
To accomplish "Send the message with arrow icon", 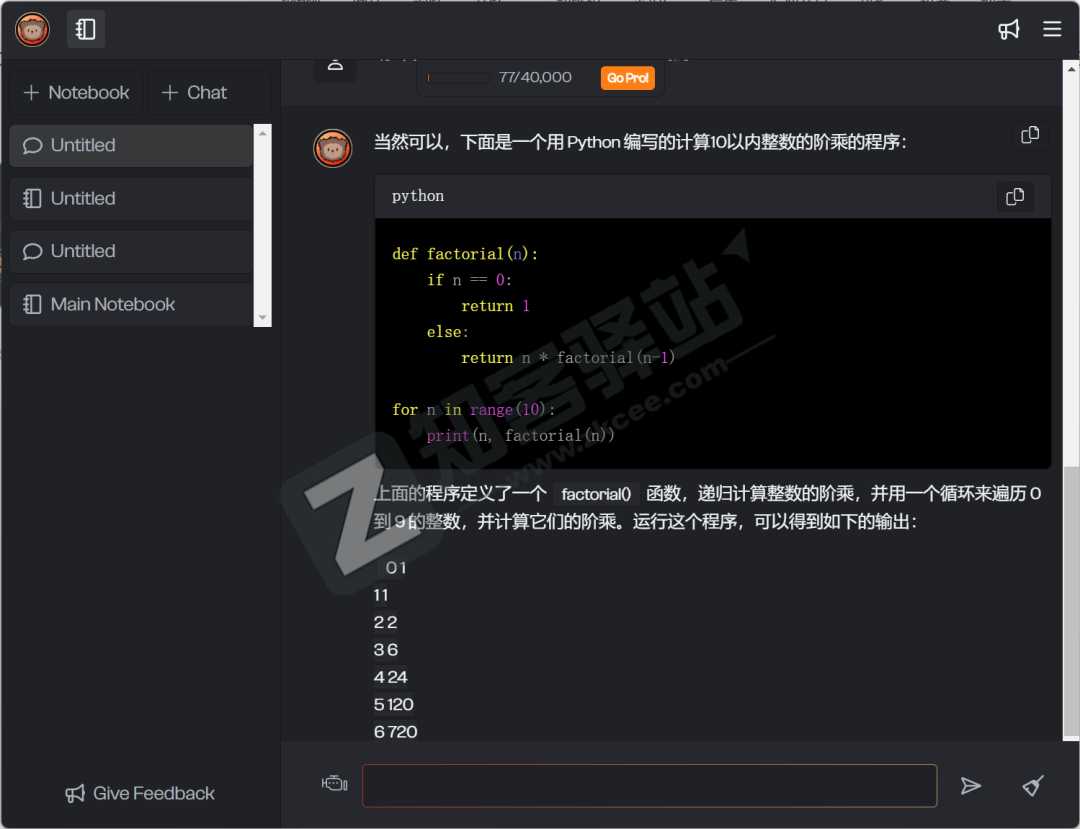I will [970, 786].
